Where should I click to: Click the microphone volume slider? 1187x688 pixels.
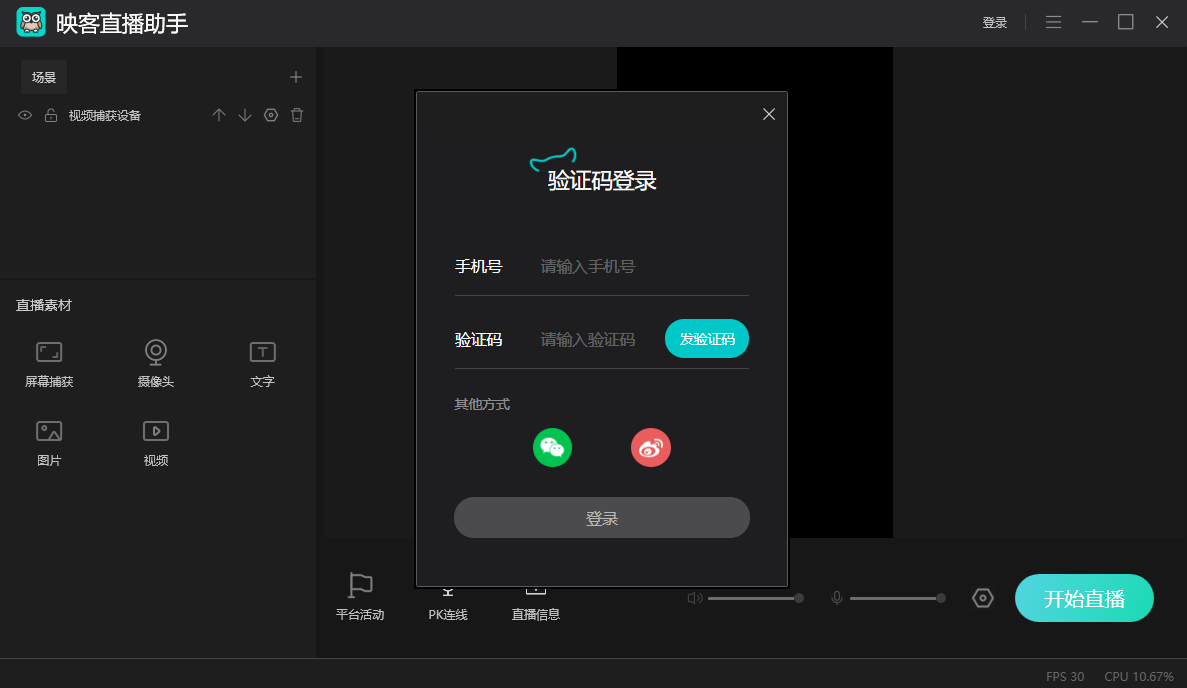coord(895,598)
